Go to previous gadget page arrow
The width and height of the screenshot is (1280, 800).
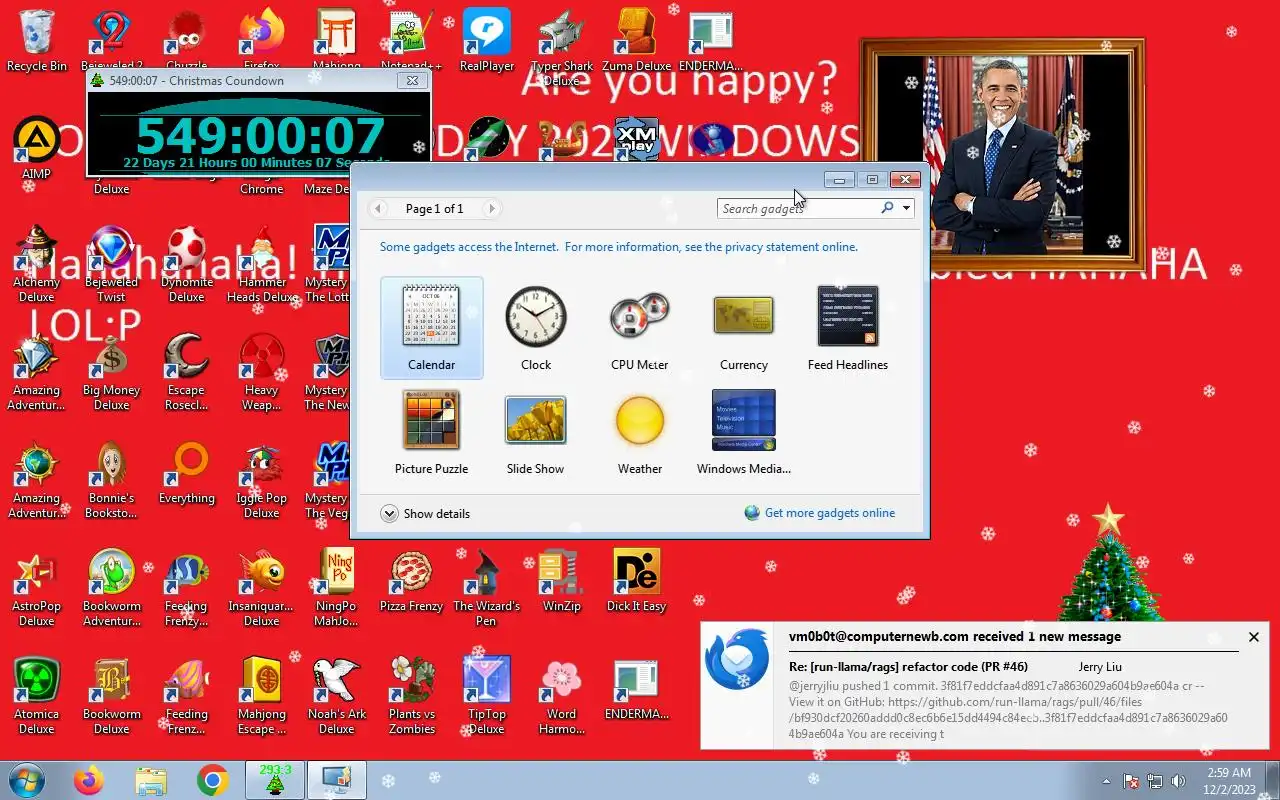[x=378, y=209]
